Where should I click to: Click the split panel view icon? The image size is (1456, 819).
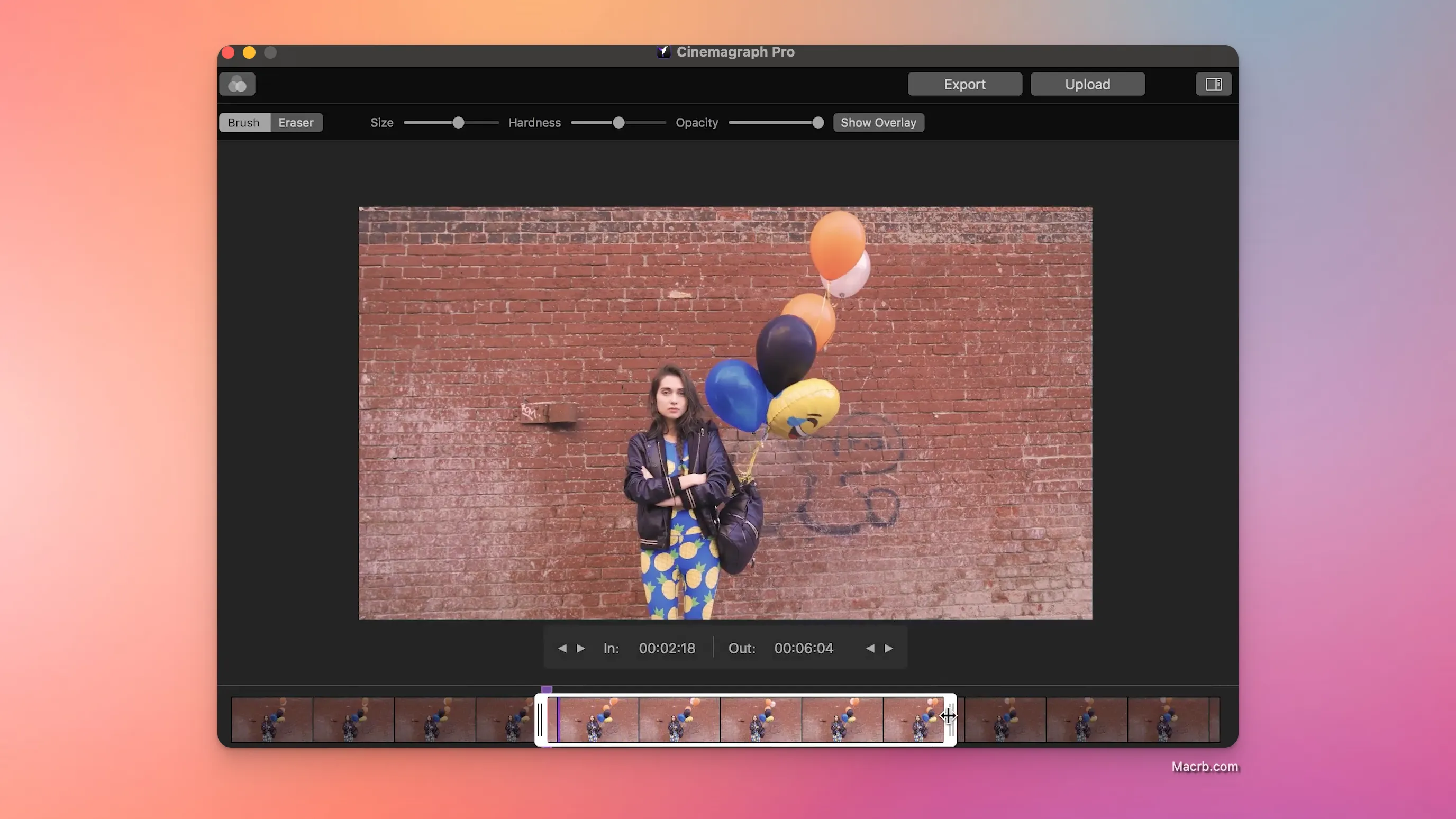point(1214,84)
